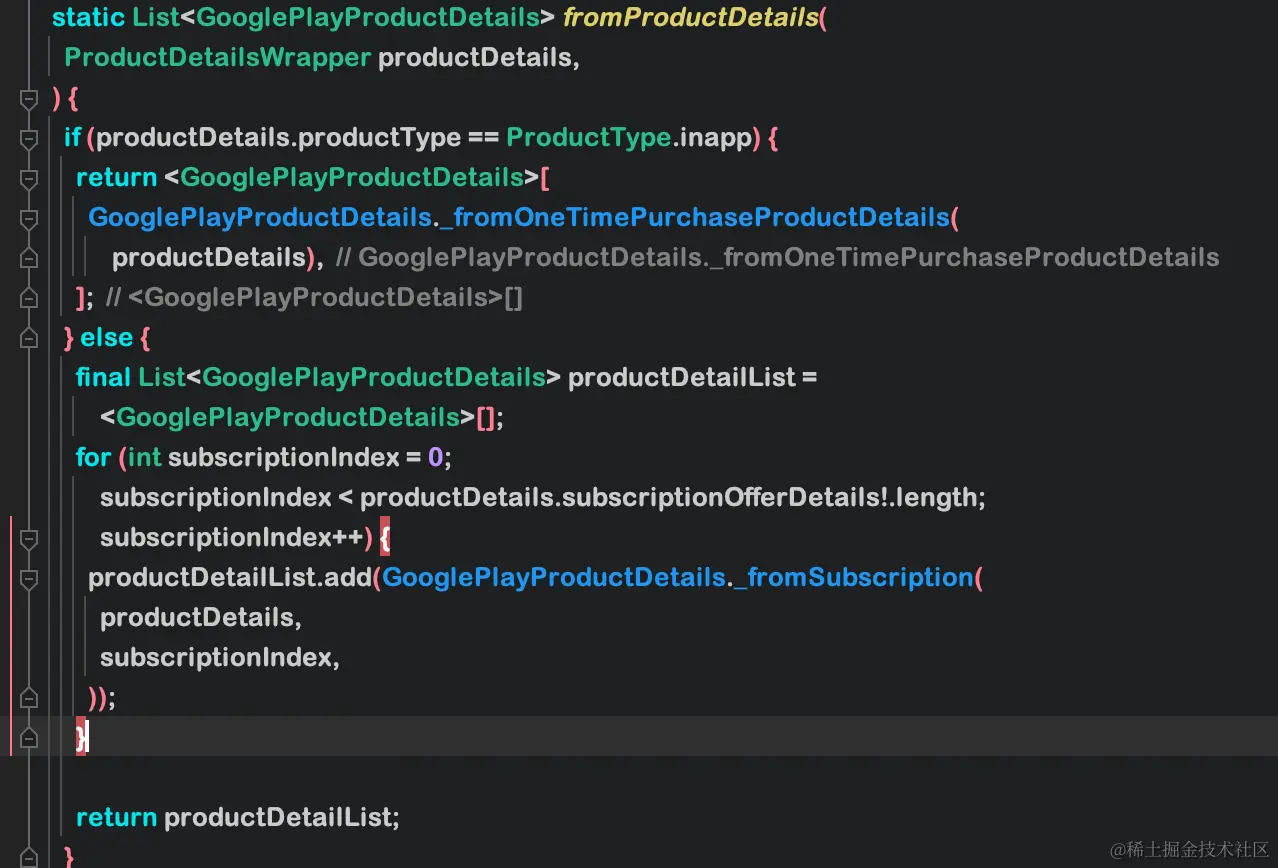The height and width of the screenshot is (868, 1278).
Task: Click the ProductType class reference
Action: point(588,137)
